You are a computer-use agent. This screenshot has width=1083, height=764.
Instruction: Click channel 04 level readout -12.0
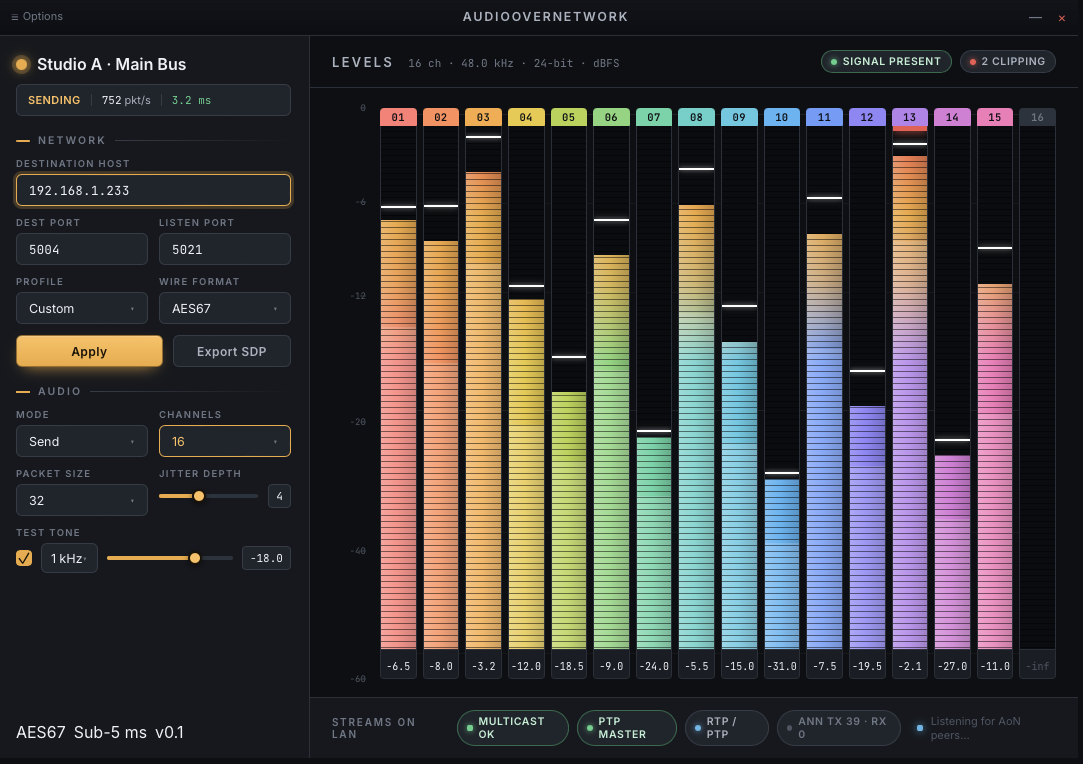[x=526, y=666]
